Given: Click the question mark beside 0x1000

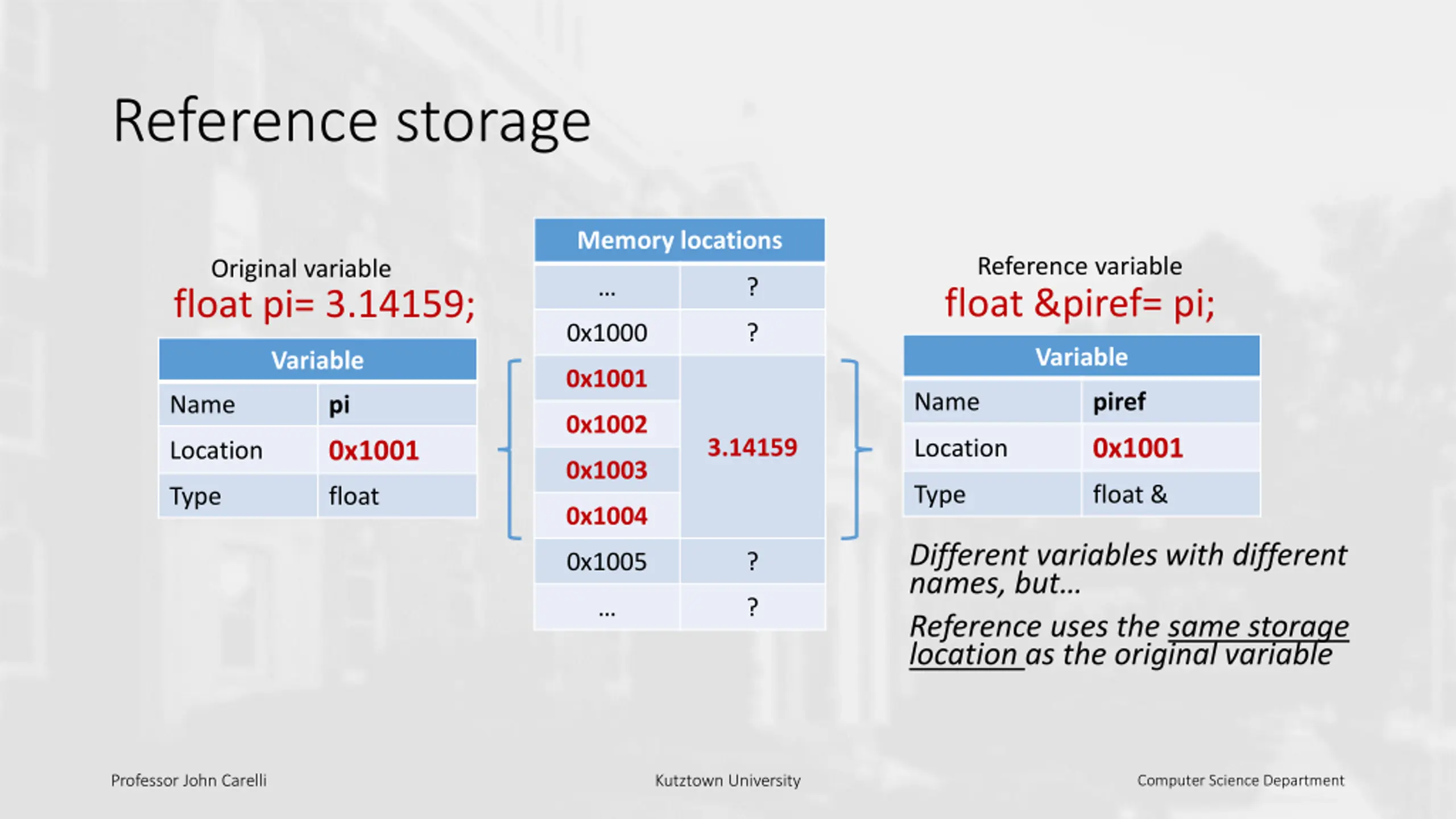Looking at the screenshot, I should 752,333.
